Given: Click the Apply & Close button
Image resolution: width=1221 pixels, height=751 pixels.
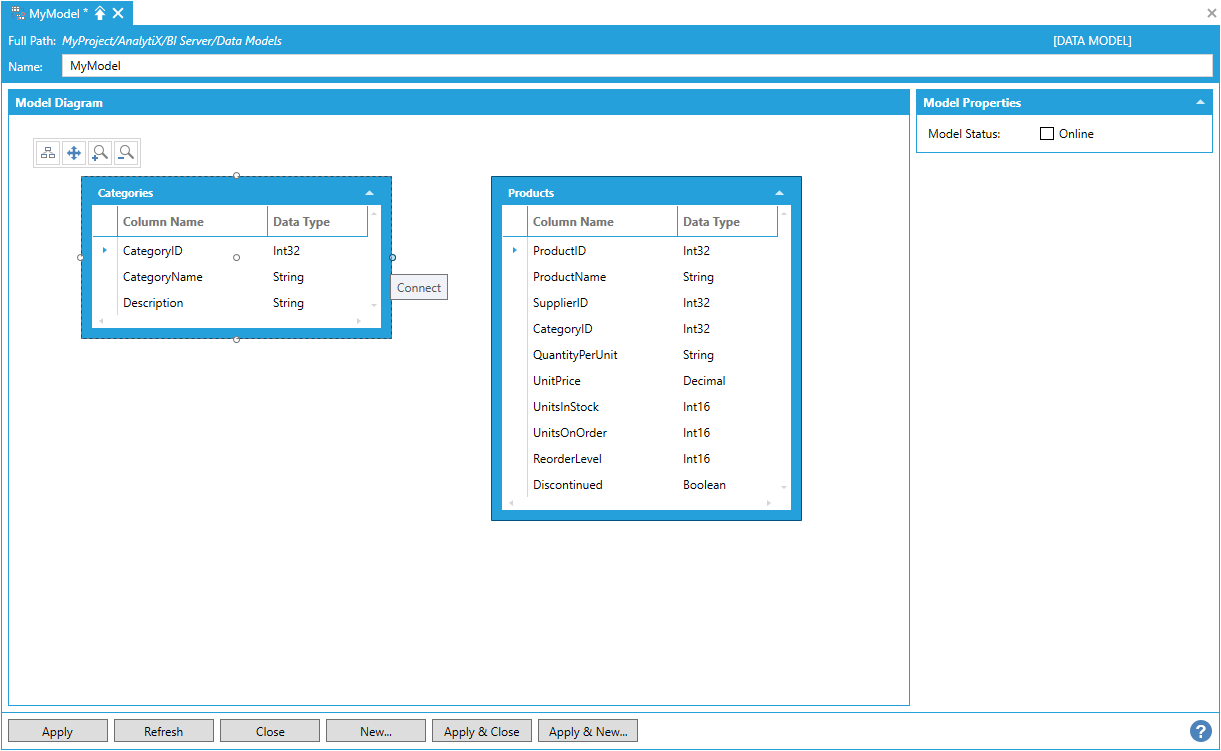Looking at the screenshot, I should point(482,732).
